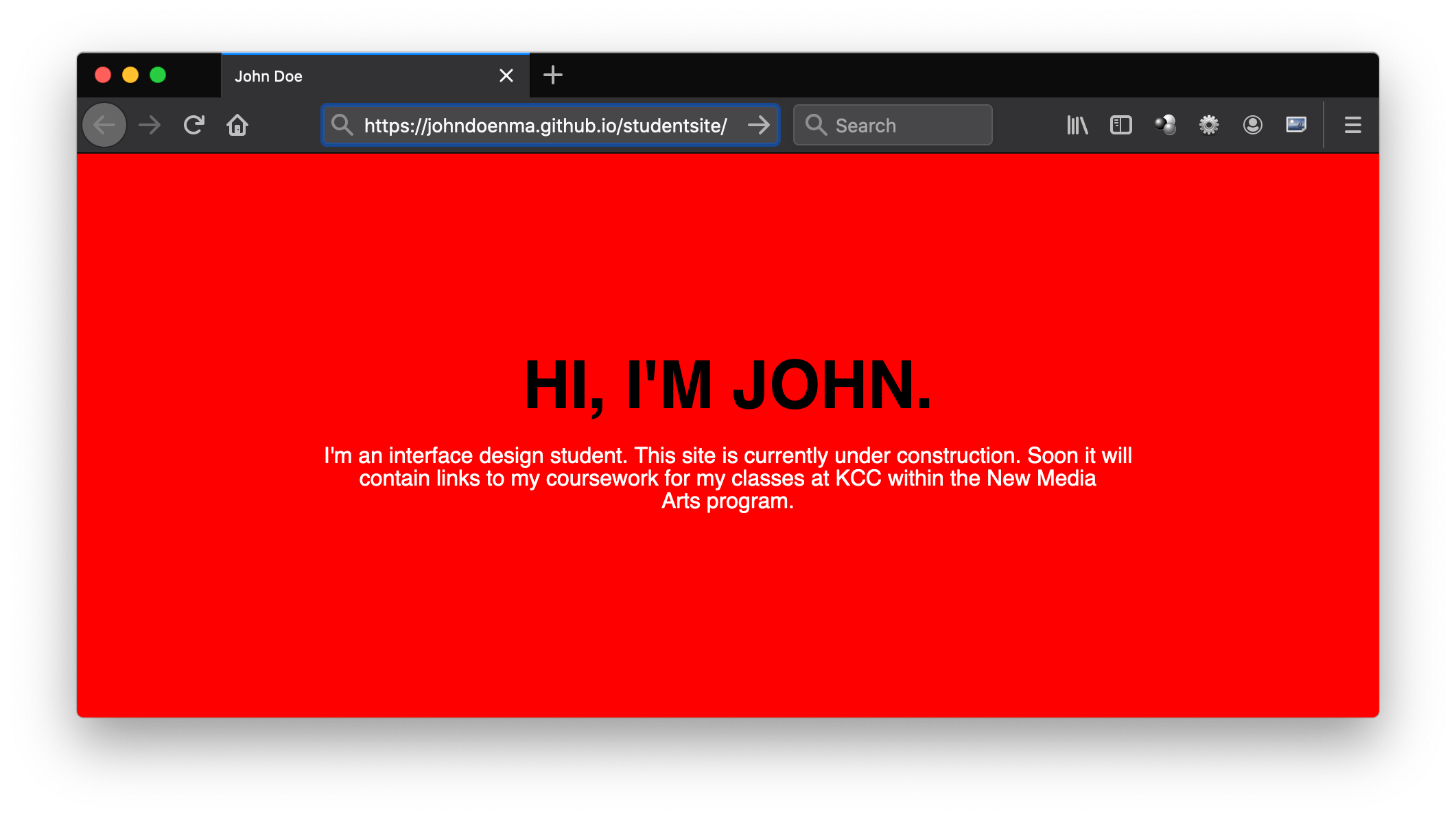Click the HI, I'M JOHN heading
Image resolution: width=1456 pixels, height=819 pixels.
pyautogui.click(x=727, y=385)
